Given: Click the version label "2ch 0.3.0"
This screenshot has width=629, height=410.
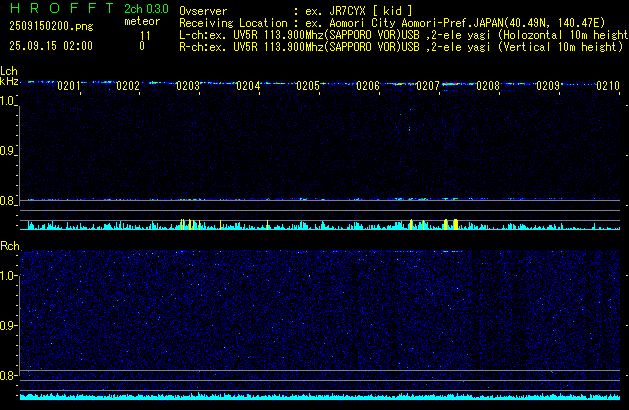Looking at the screenshot, I should [x=146, y=8].
